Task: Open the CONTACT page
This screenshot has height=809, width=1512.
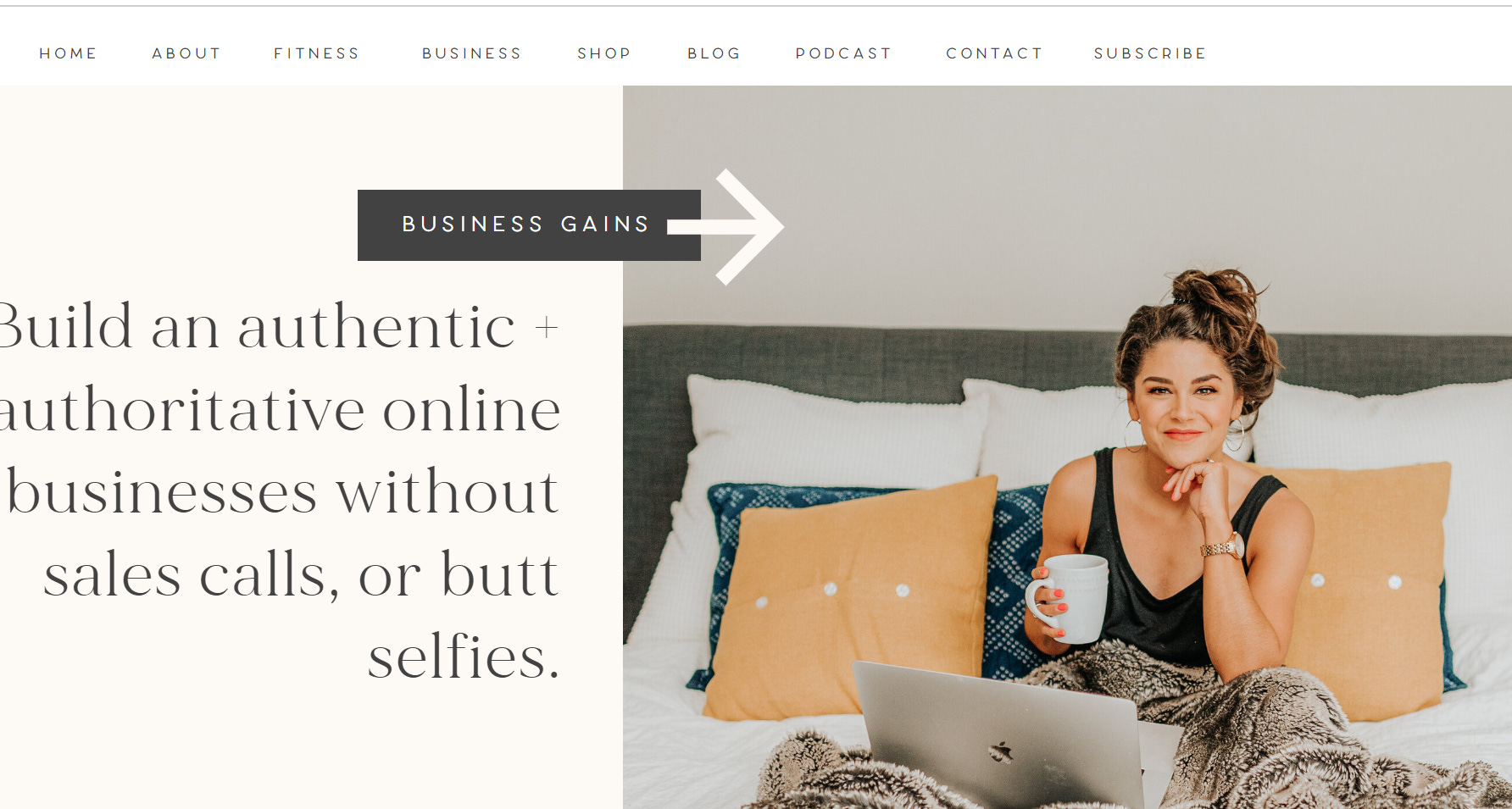Action: (x=994, y=53)
